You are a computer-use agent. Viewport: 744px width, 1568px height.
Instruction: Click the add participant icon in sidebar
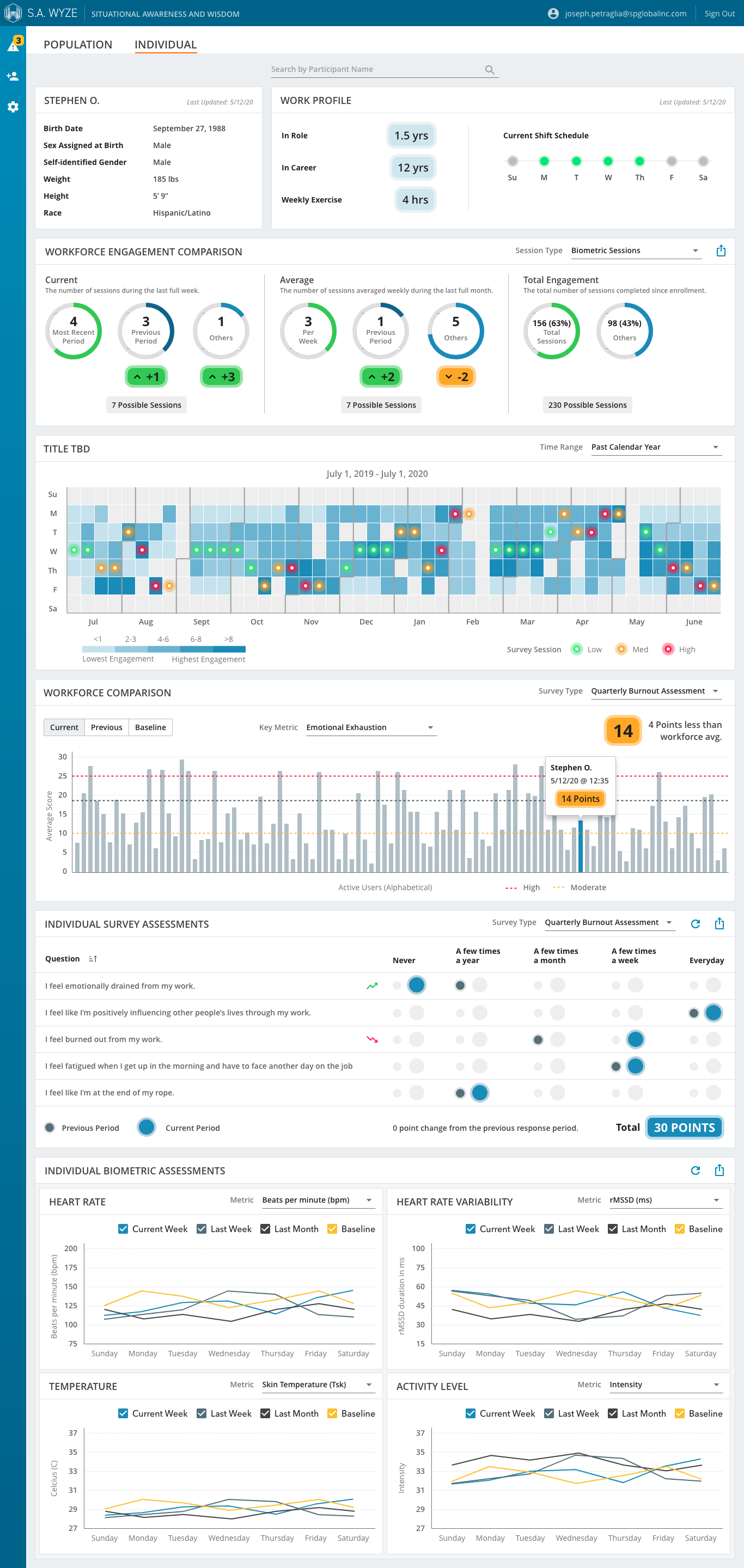pos(13,76)
